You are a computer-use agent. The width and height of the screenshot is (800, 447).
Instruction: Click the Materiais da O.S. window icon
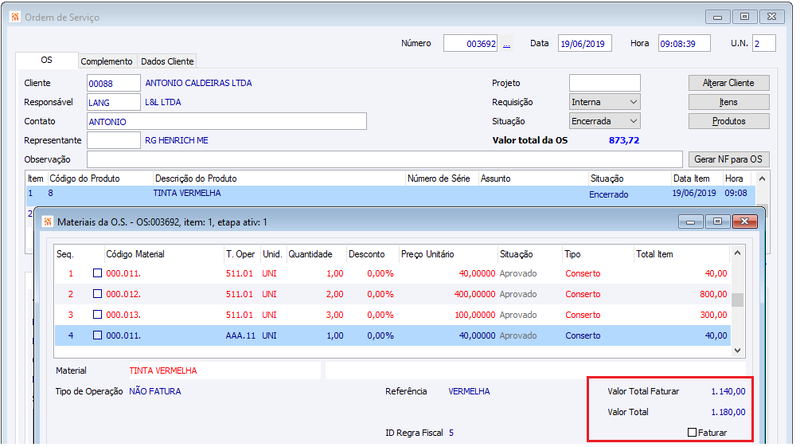pos(47,221)
